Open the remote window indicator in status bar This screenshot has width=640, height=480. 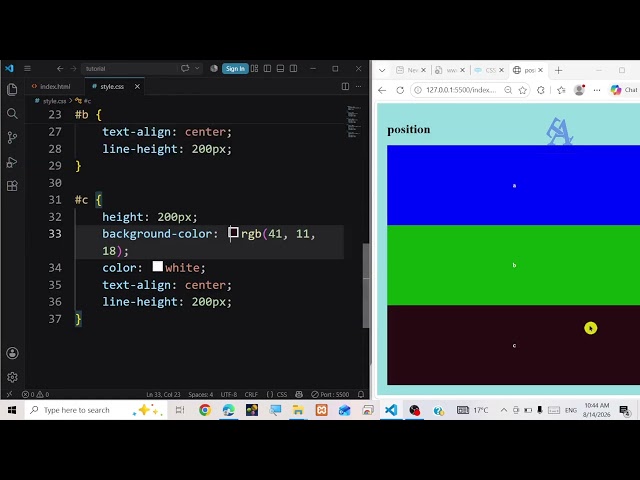[x=9, y=394]
